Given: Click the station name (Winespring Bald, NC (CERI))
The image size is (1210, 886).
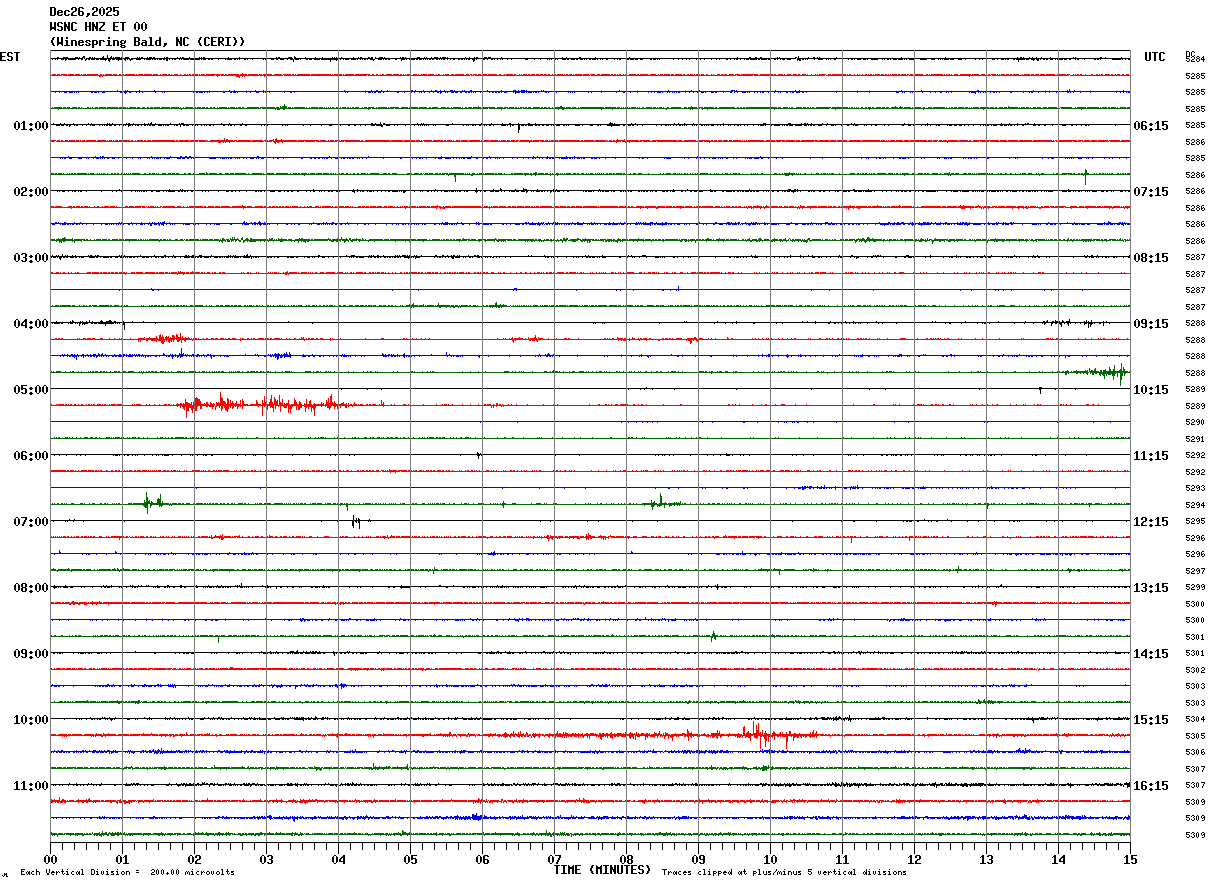Looking at the screenshot, I should 147,42.
